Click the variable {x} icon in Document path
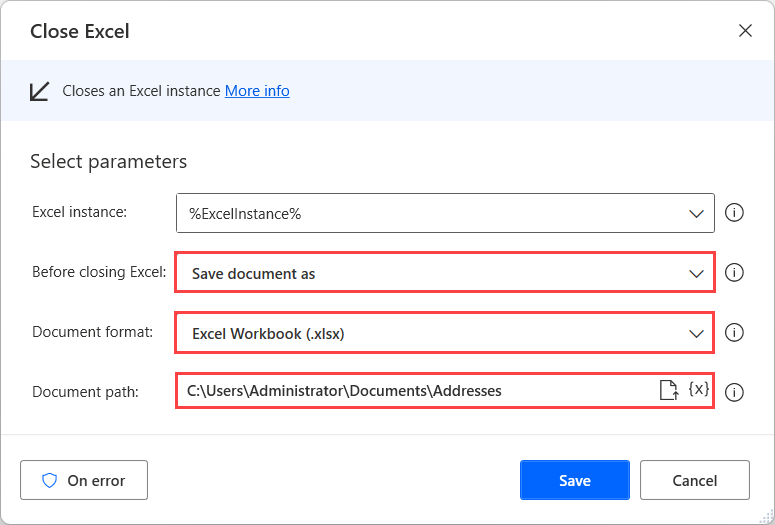 pyautogui.click(x=699, y=390)
